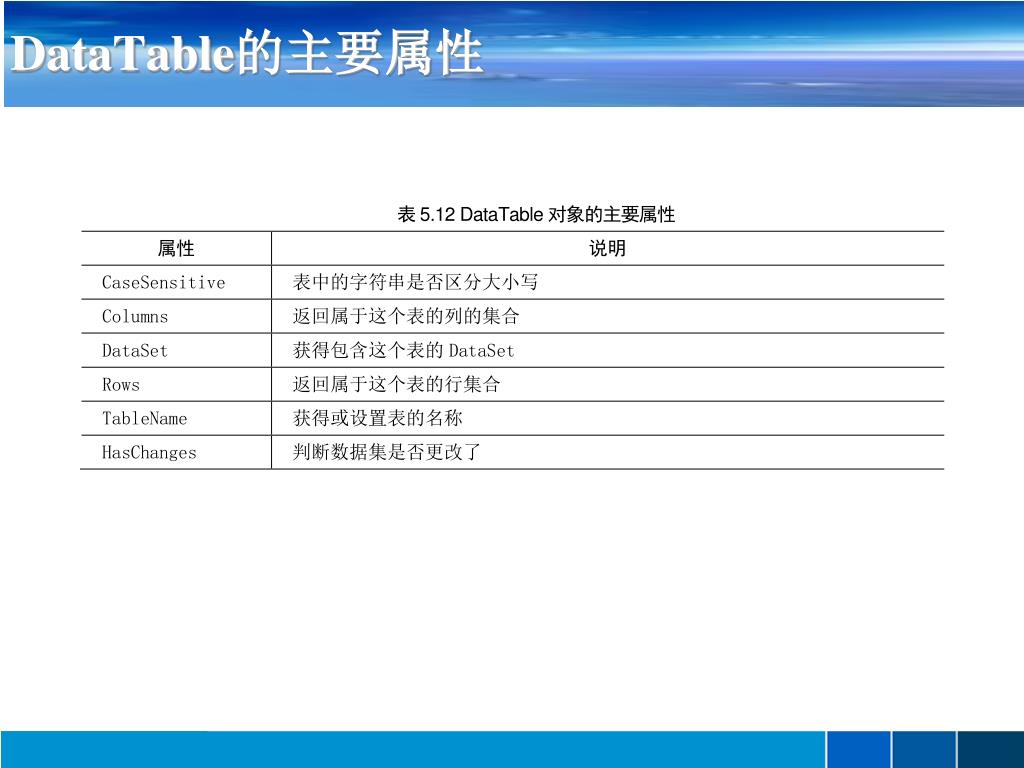Click description '返回属于这个表的列的集合'
1024x768 pixels.
click(x=406, y=316)
